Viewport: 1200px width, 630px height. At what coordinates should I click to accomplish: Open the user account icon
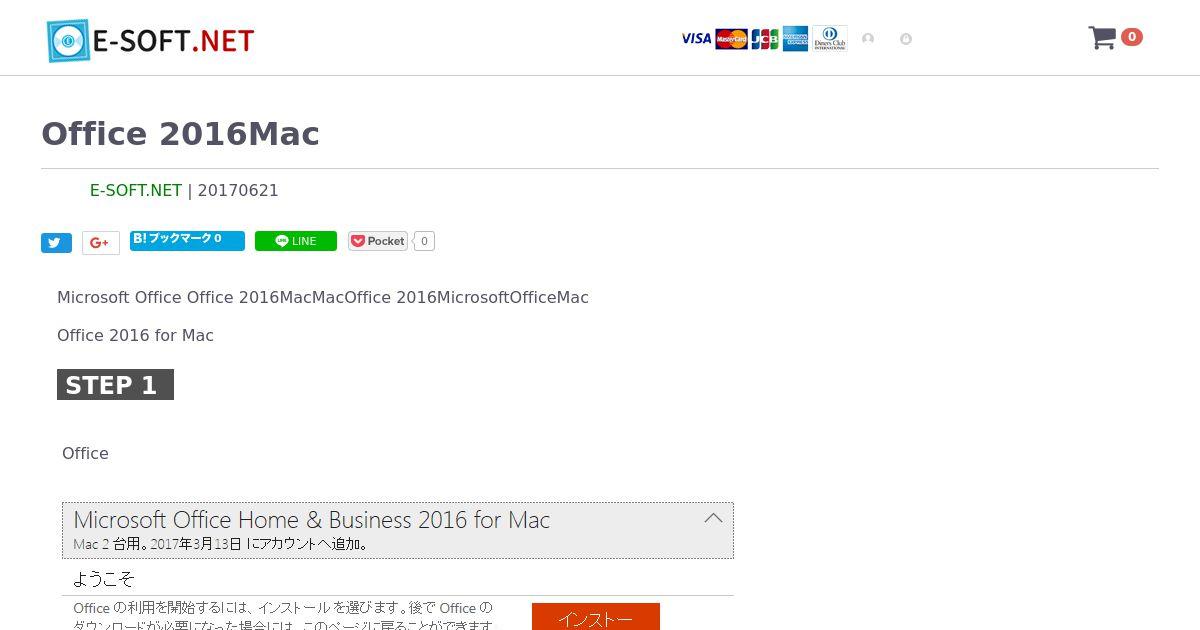pyautogui.click(x=868, y=39)
